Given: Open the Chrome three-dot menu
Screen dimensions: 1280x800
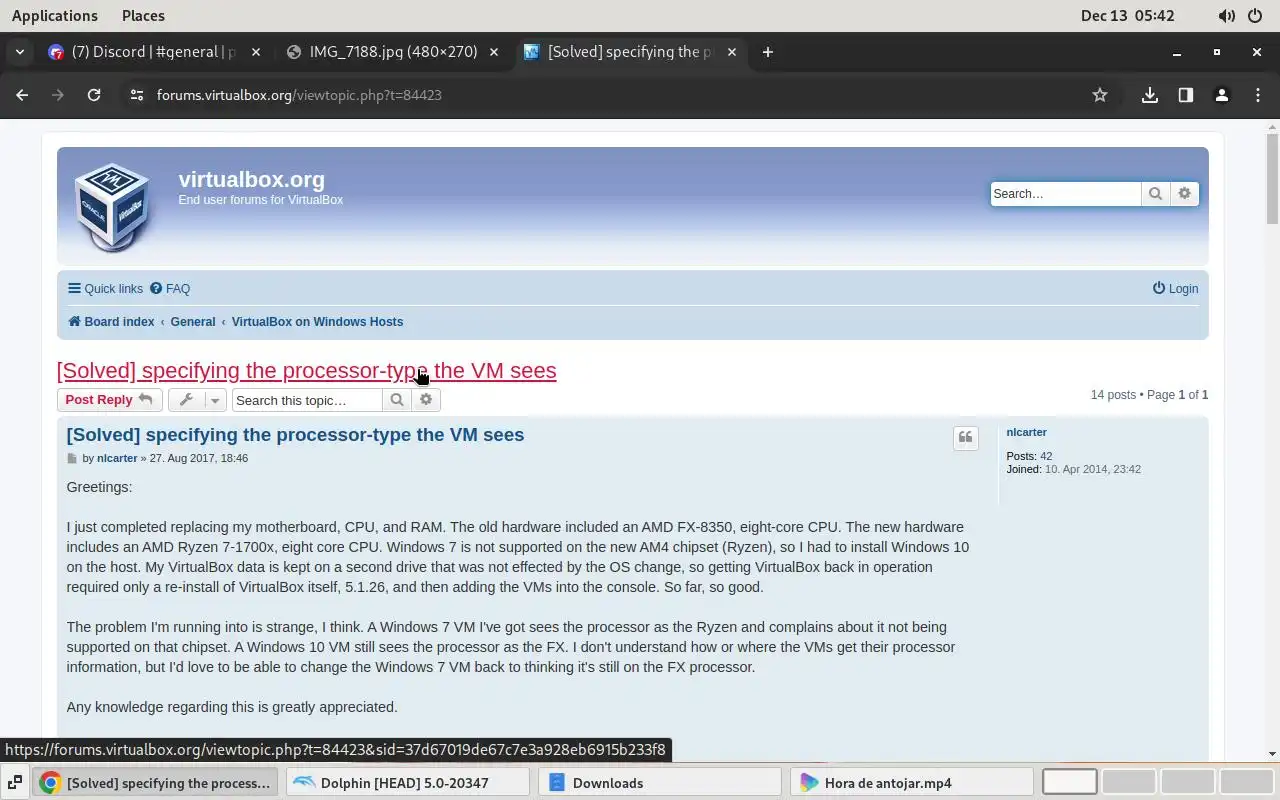Looking at the screenshot, I should [1258, 95].
